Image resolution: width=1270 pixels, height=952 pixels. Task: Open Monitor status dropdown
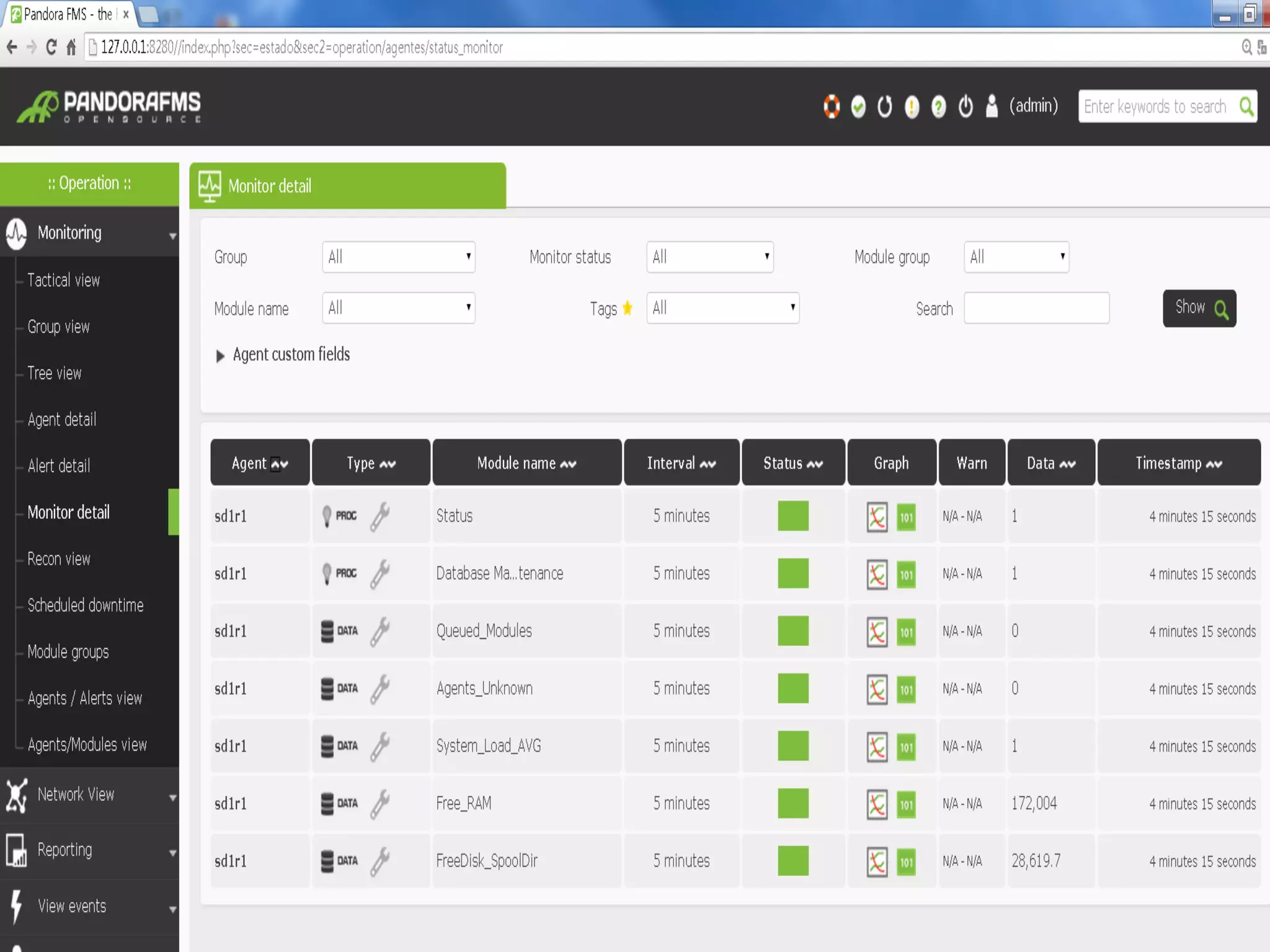coord(709,257)
